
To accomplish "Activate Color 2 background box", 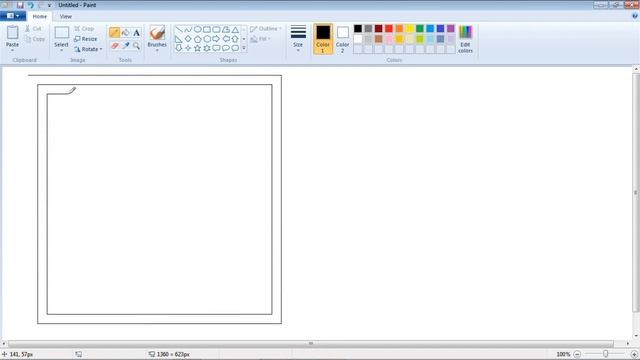I will coord(342,39).
